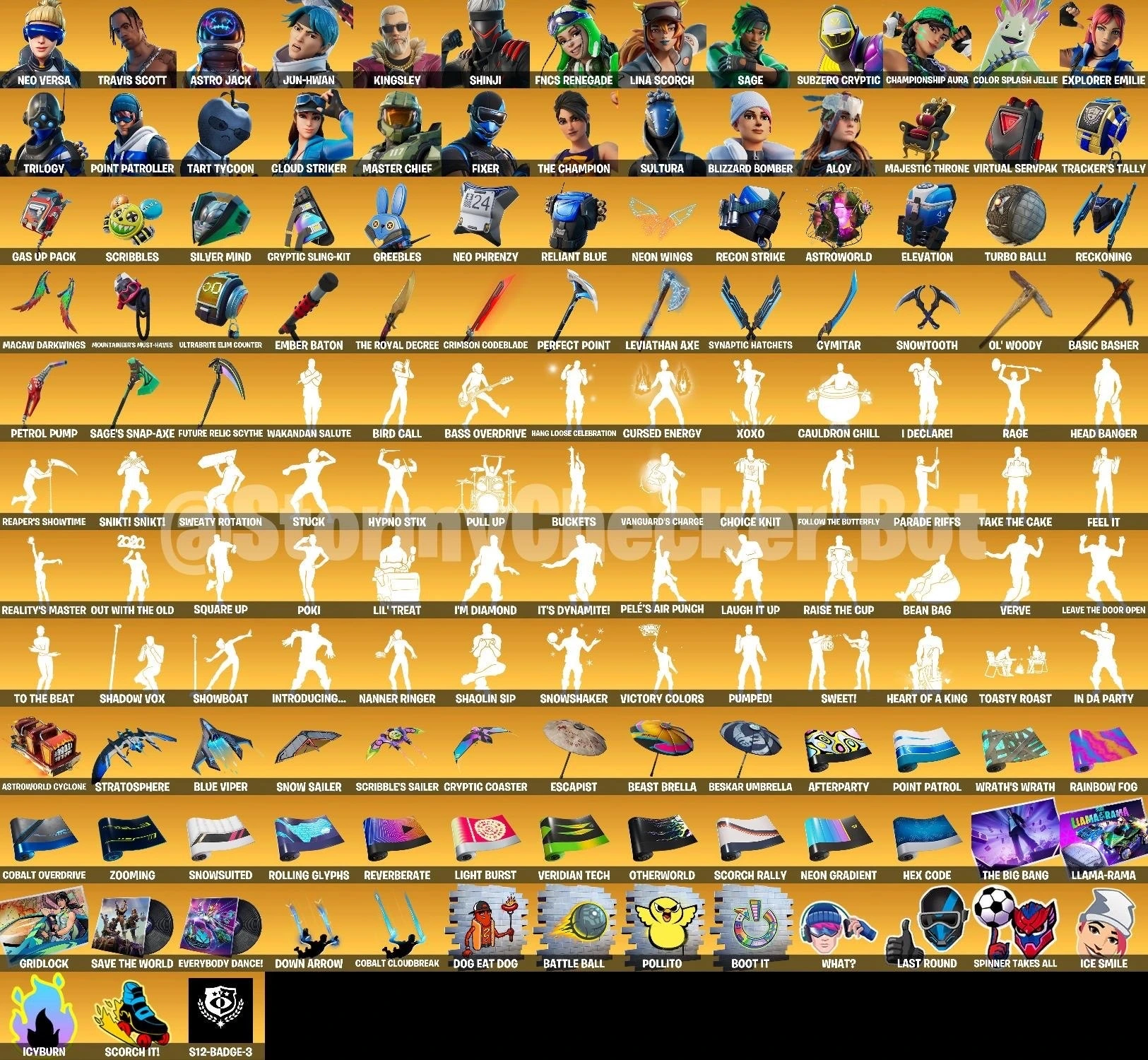
Task: Pick the Turbo Ball! back bling
Action: click(1015, 220)
